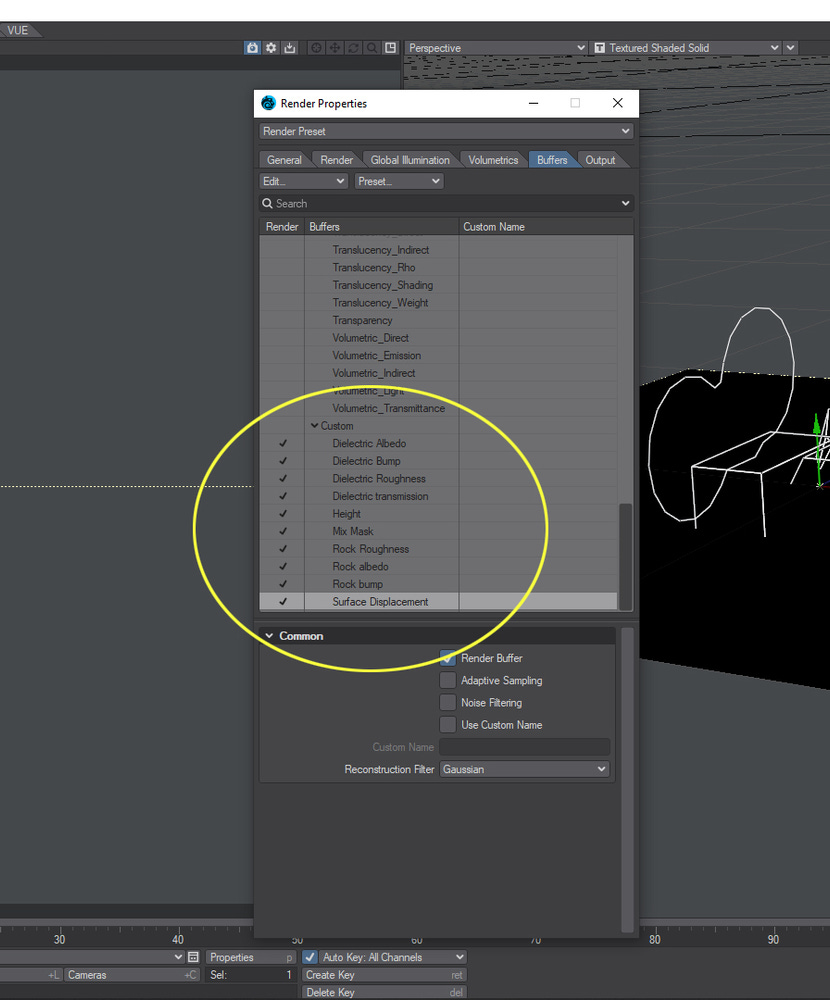Open the Edit dropdown in Buffers tab

(304, 181)
